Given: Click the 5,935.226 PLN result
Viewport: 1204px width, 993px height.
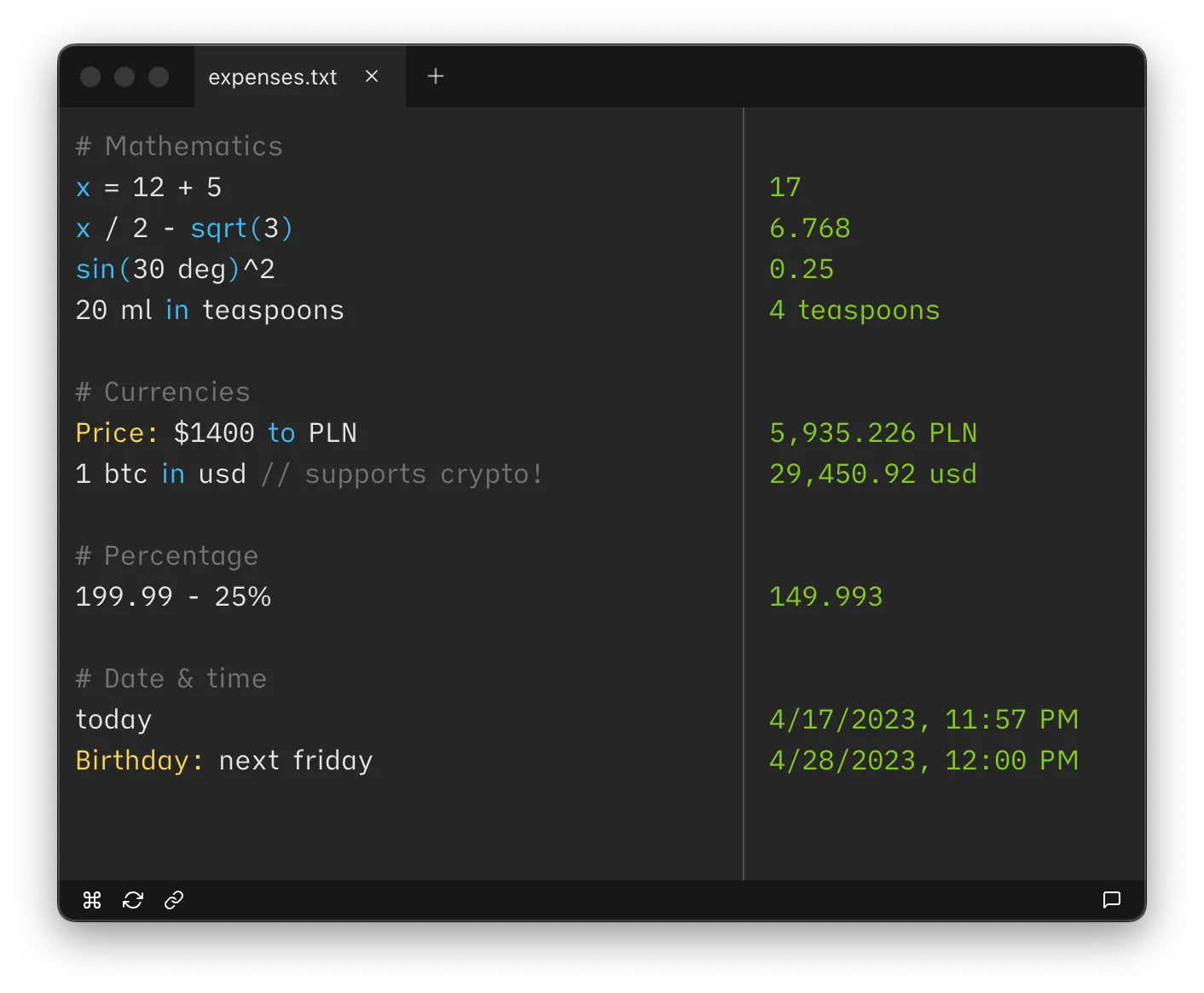Looking at the screenshot, I should click(872, 433).
